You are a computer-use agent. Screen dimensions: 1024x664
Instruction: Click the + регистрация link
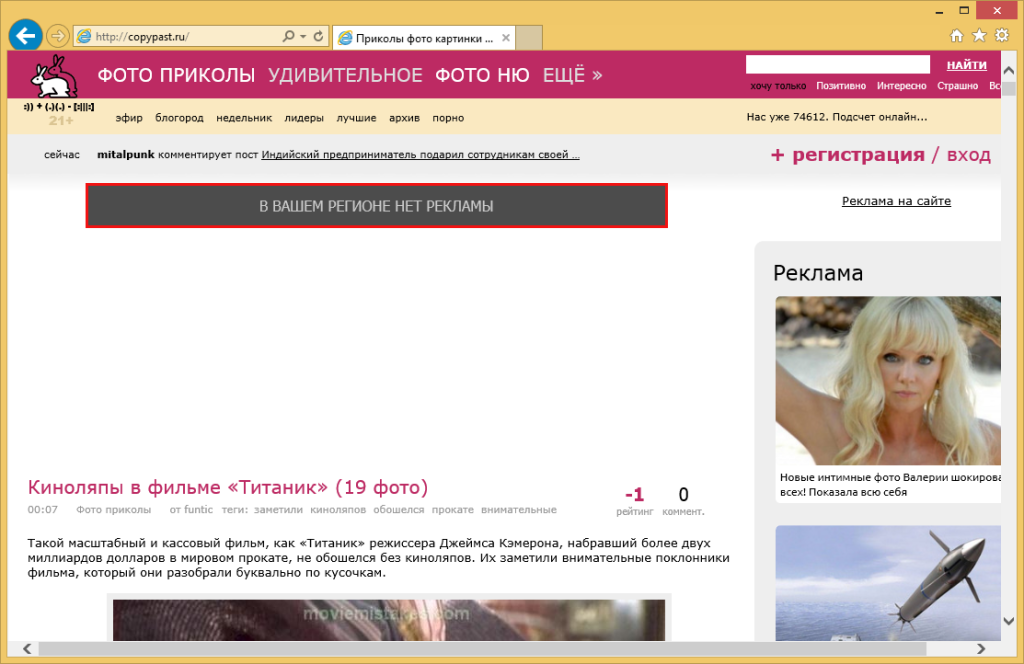[x=847, y=155]
